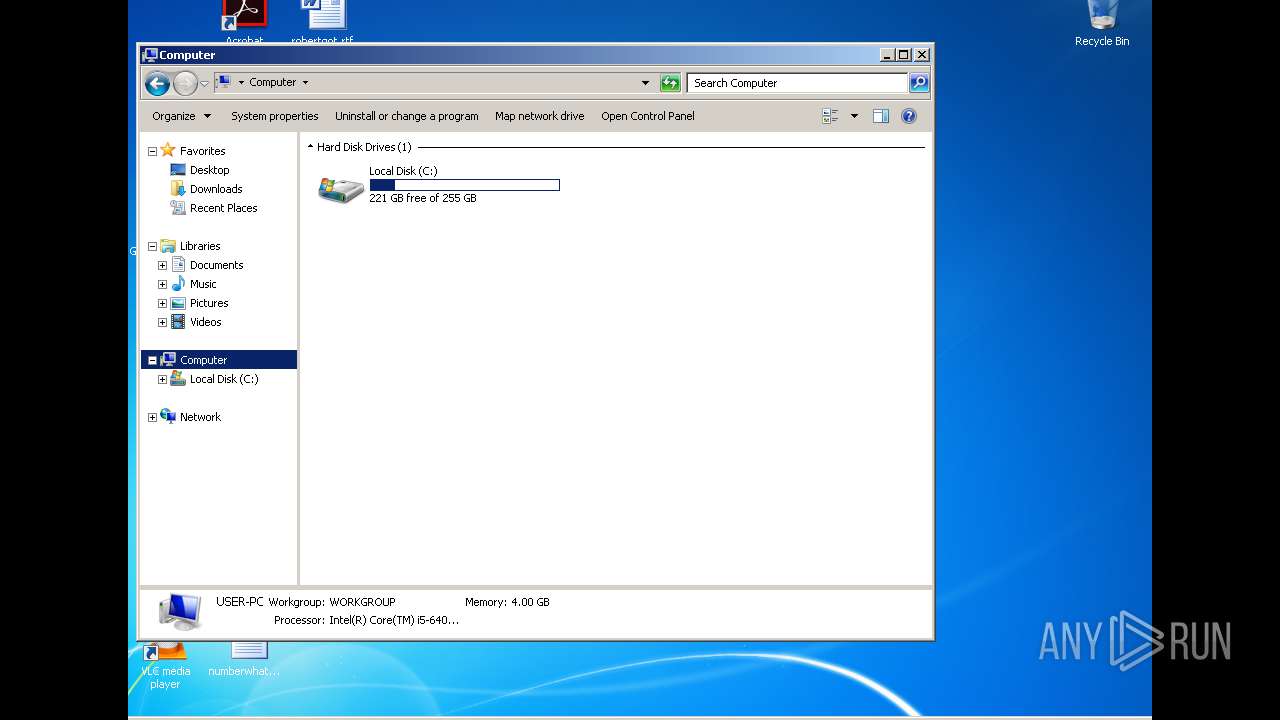The height and width of the screenshot is (720, 1280).
Task: Click USER-PC computer icon in details pane
Action: pyautogui.click(x=180, y=611)
